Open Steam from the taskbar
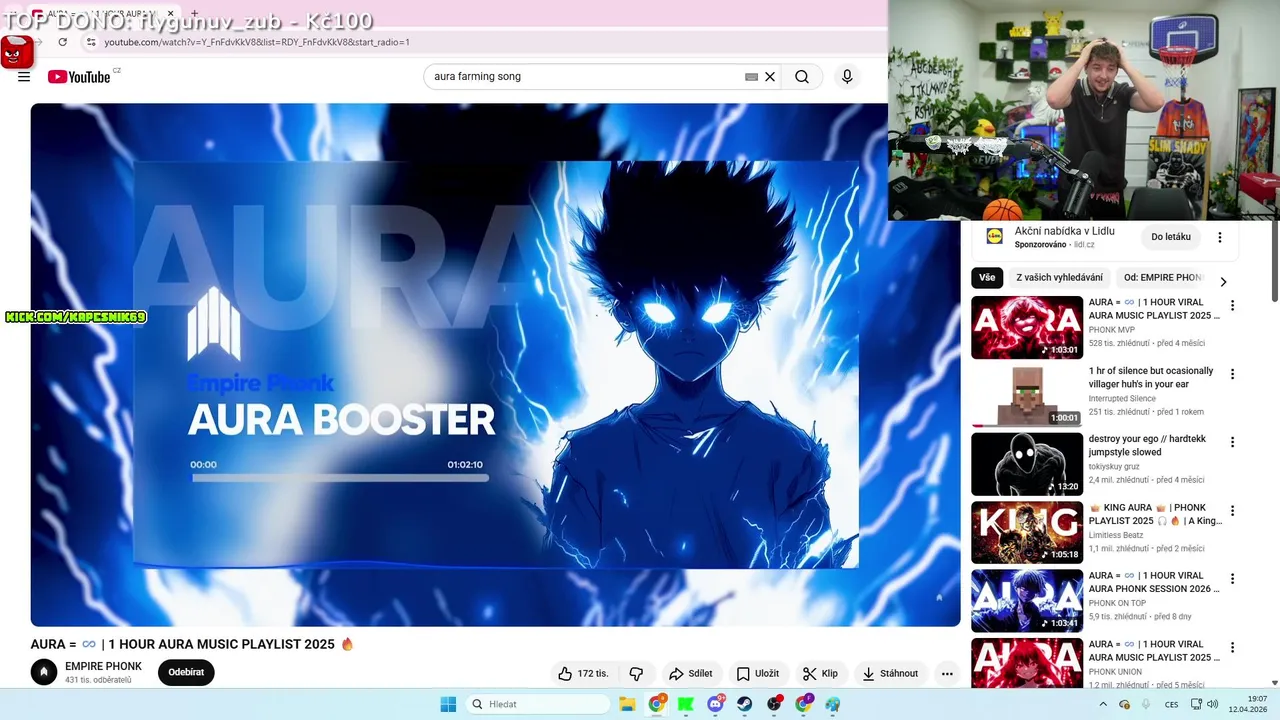 pyautogui.click(x=745, y=704)
